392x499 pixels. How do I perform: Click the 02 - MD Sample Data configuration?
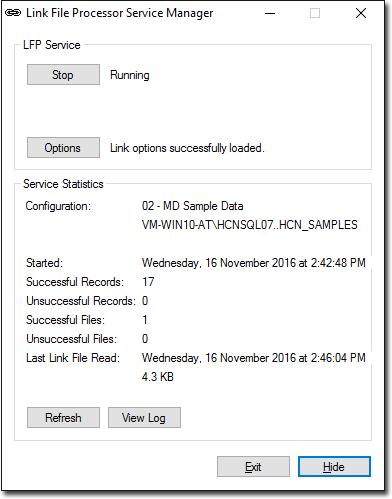click(193, 206)
